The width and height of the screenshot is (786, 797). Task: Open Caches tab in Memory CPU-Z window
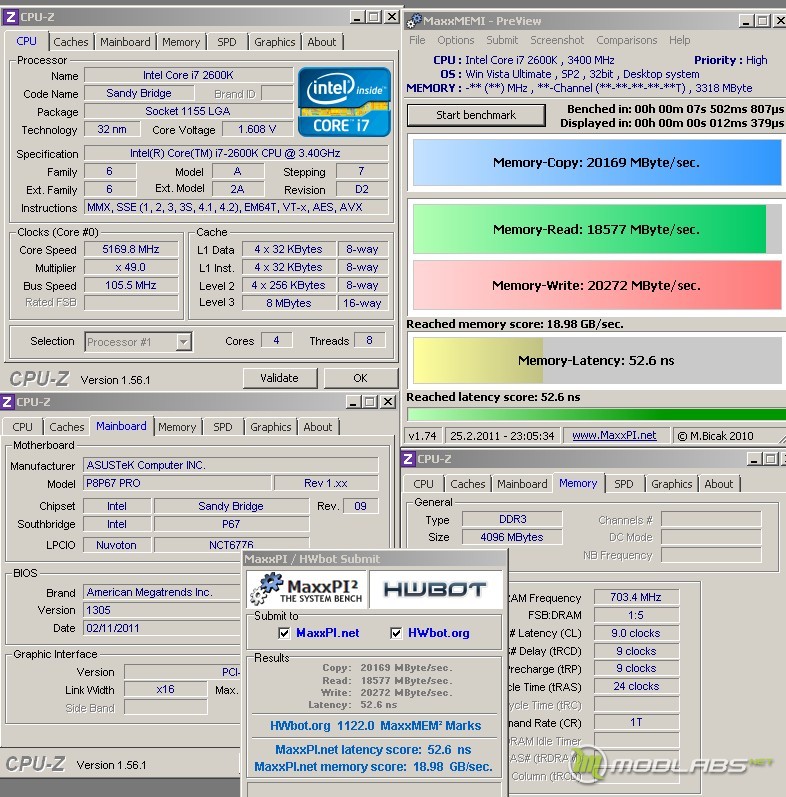click(468, 484)
